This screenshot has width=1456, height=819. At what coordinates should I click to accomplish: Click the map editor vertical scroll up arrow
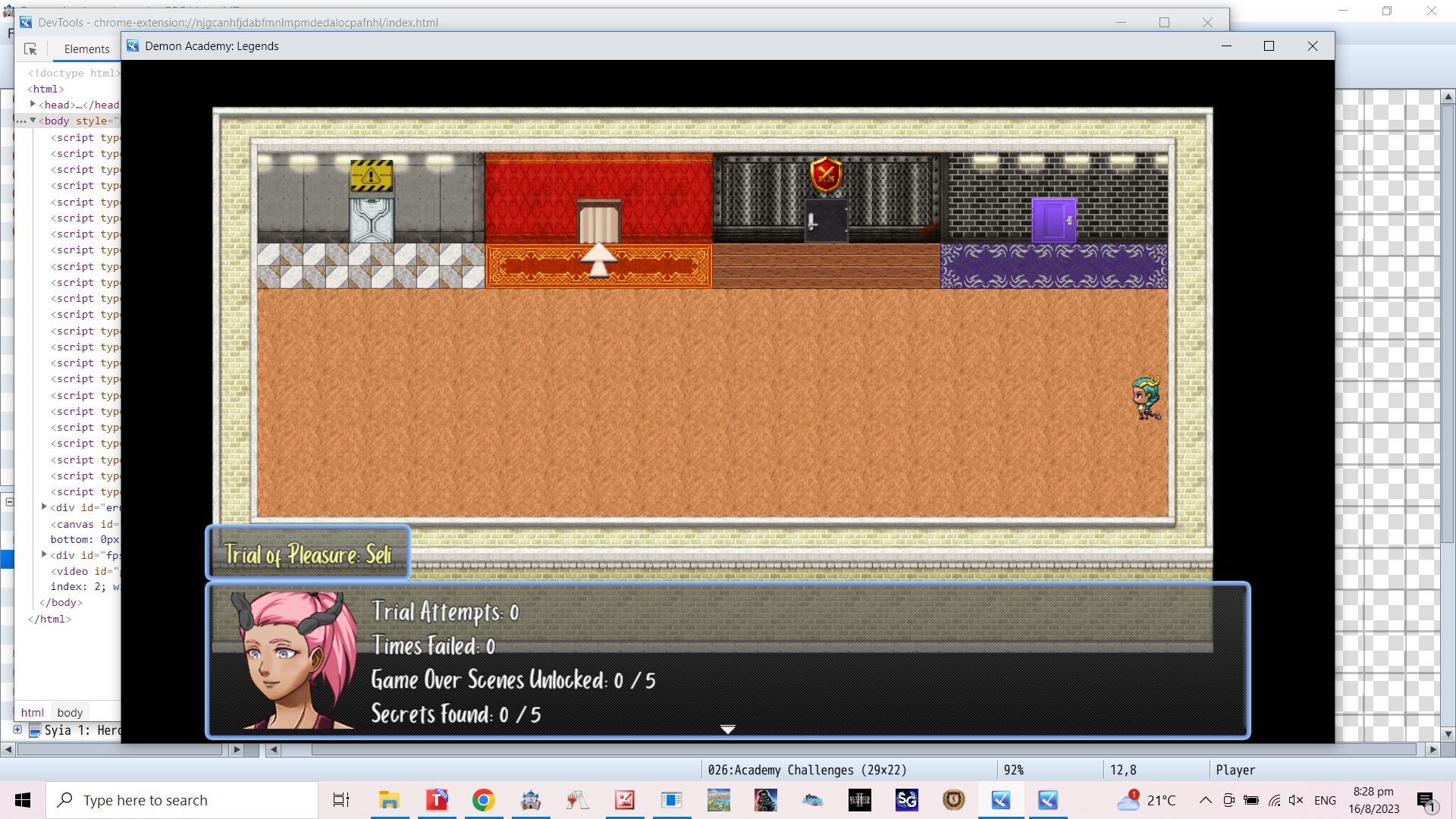pos(1448,97)
